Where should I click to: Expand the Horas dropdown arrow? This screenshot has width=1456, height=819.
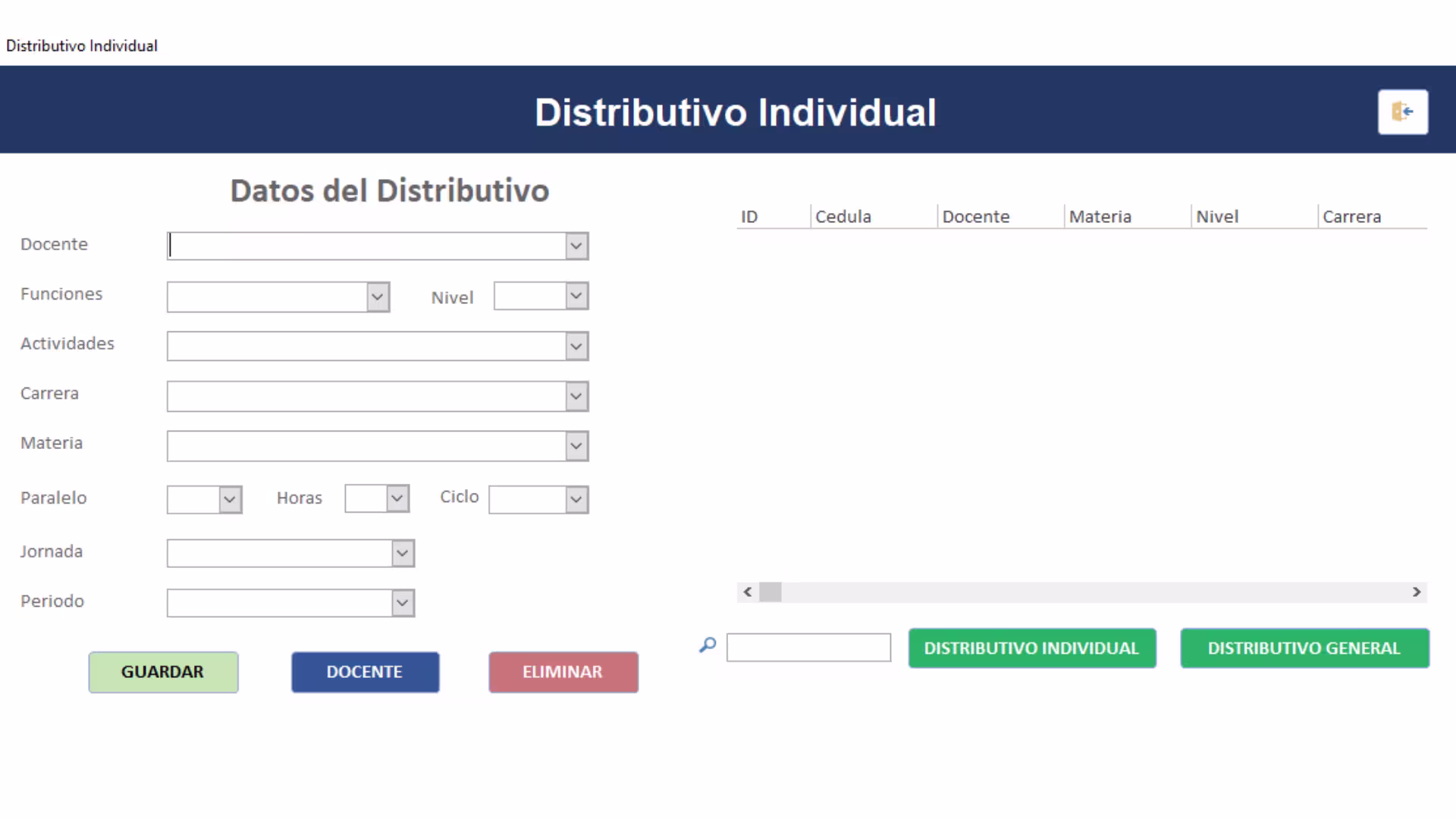[x=397, y=498]
